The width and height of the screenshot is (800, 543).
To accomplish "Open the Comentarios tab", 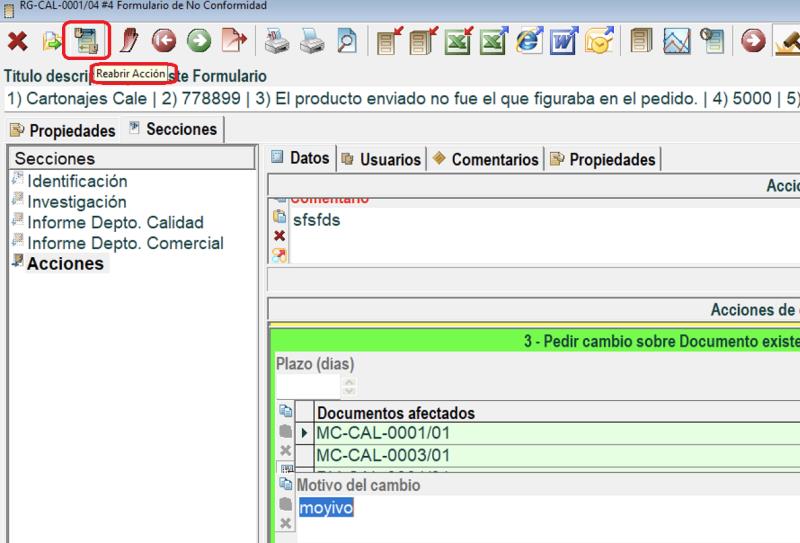I will [x=486, y=159].
